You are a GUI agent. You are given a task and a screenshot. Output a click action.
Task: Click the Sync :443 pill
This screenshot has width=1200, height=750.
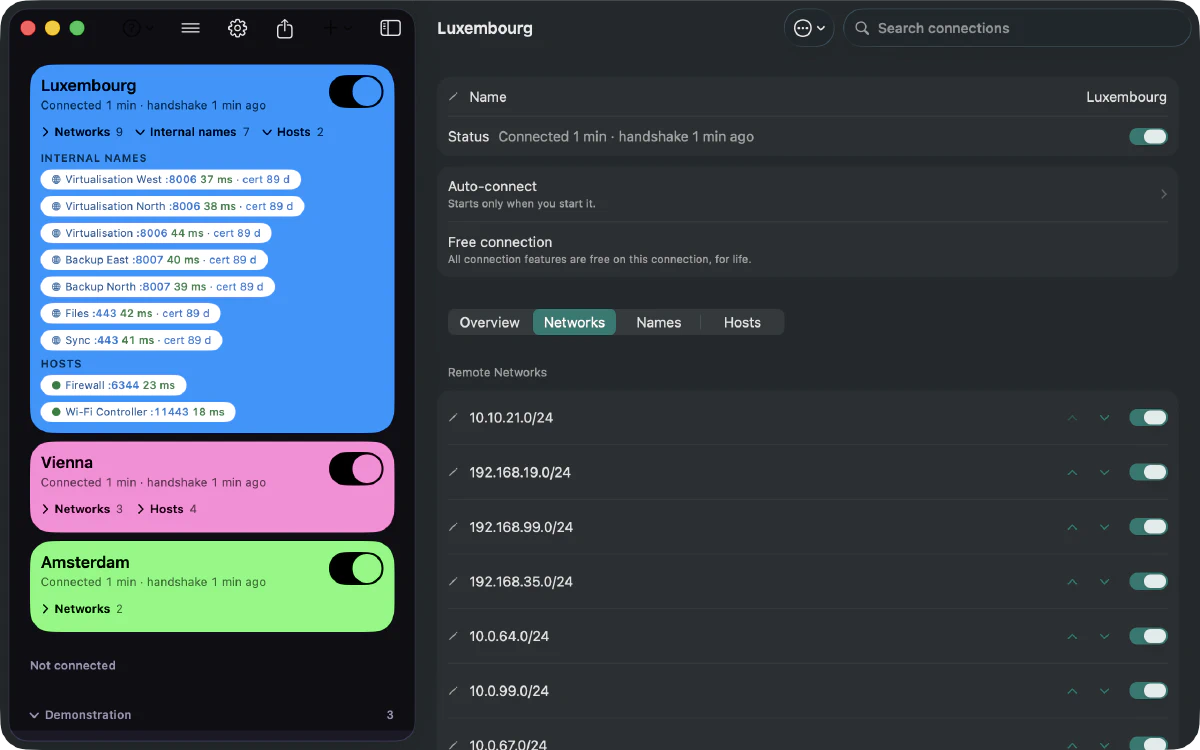(131, 340)
